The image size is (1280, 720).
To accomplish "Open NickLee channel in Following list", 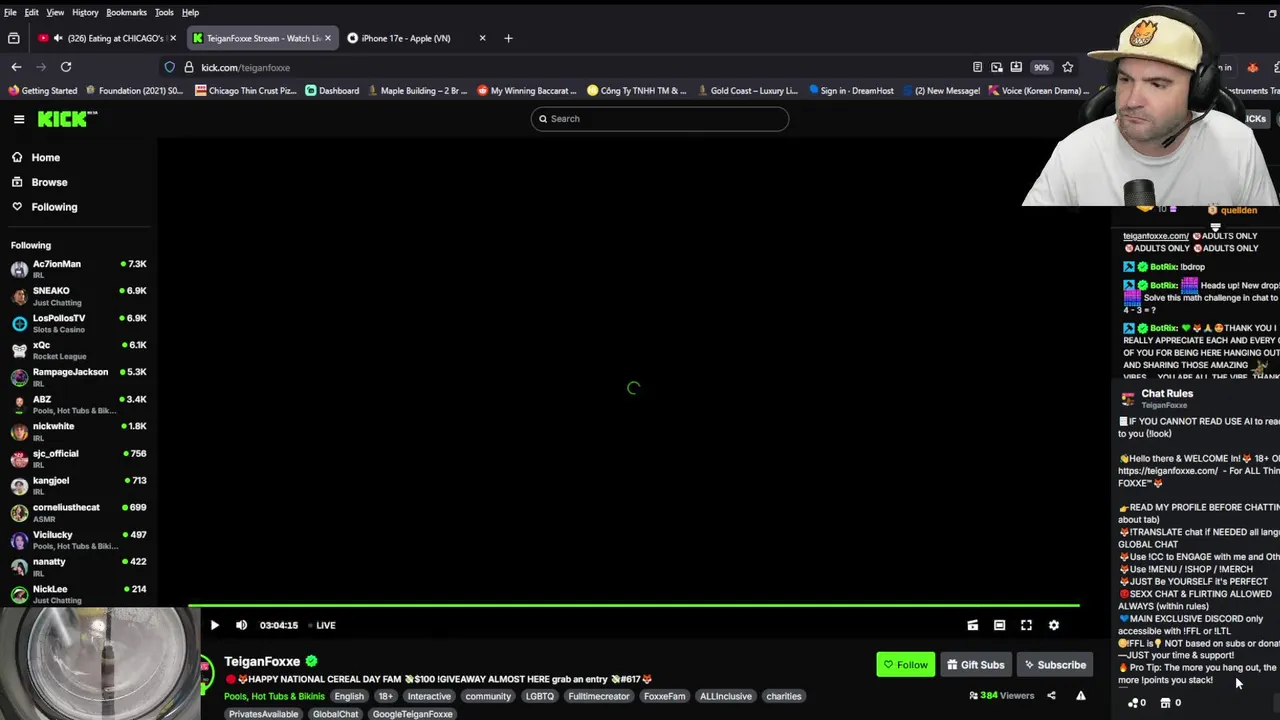I will (78, 593).
